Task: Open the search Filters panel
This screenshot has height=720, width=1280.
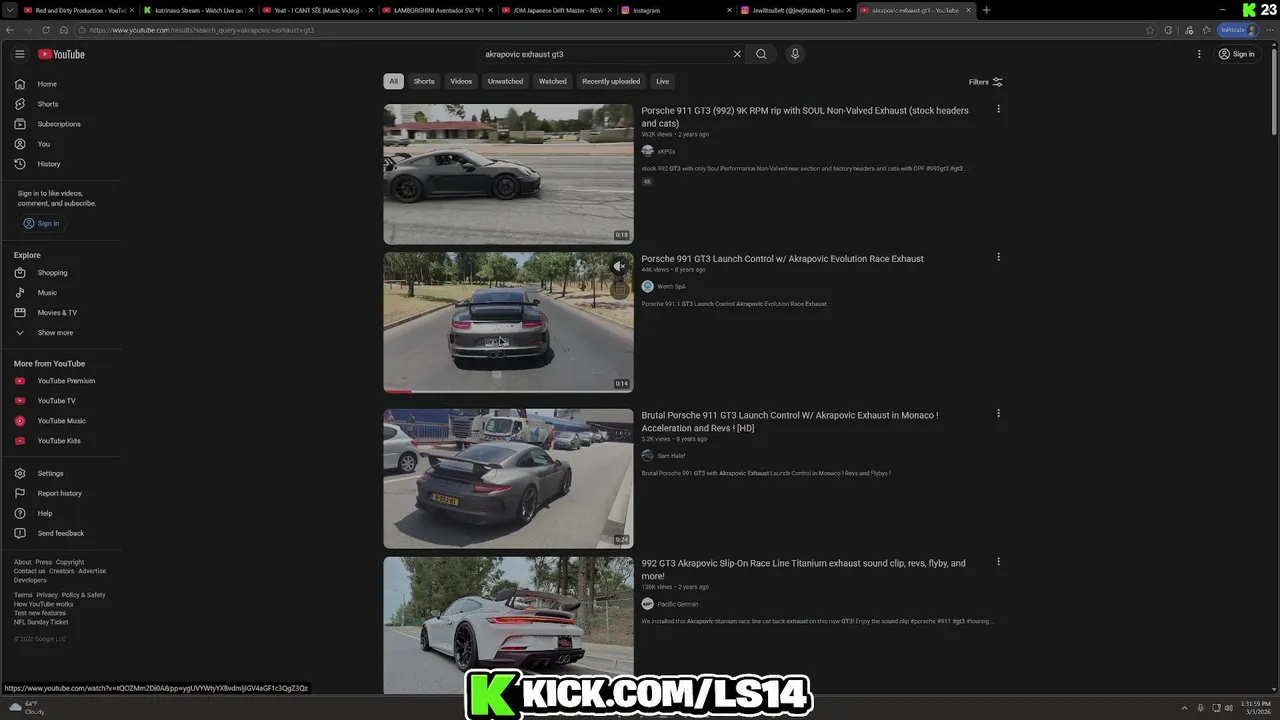Action: [x=985, y=82]
